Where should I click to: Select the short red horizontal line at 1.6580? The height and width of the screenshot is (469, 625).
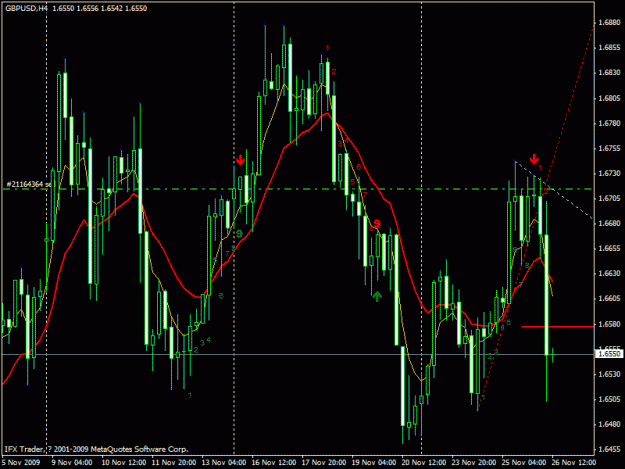(x=557, y=327)
